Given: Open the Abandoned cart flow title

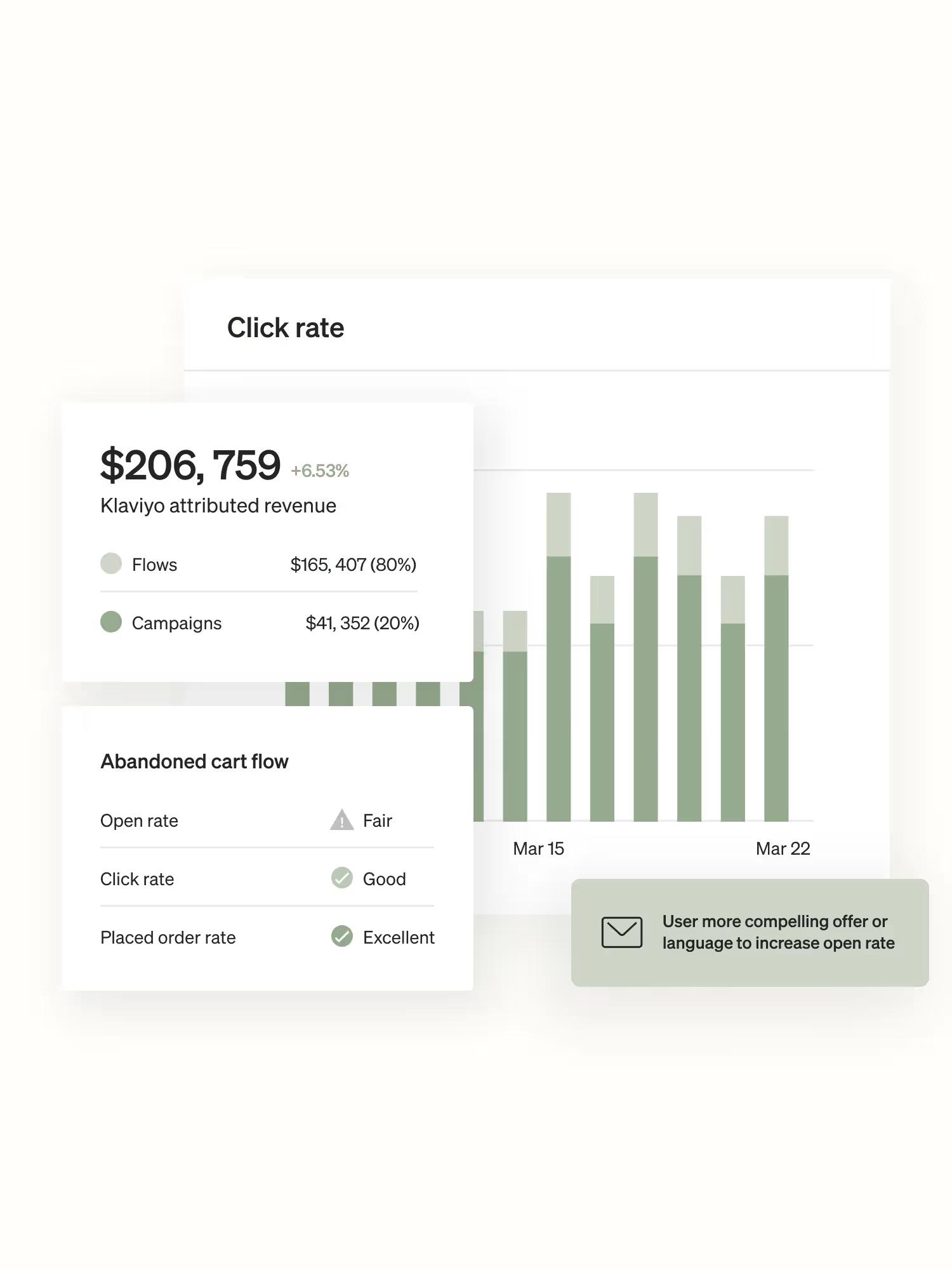Looking at the screenshot, I should (194, 761).
